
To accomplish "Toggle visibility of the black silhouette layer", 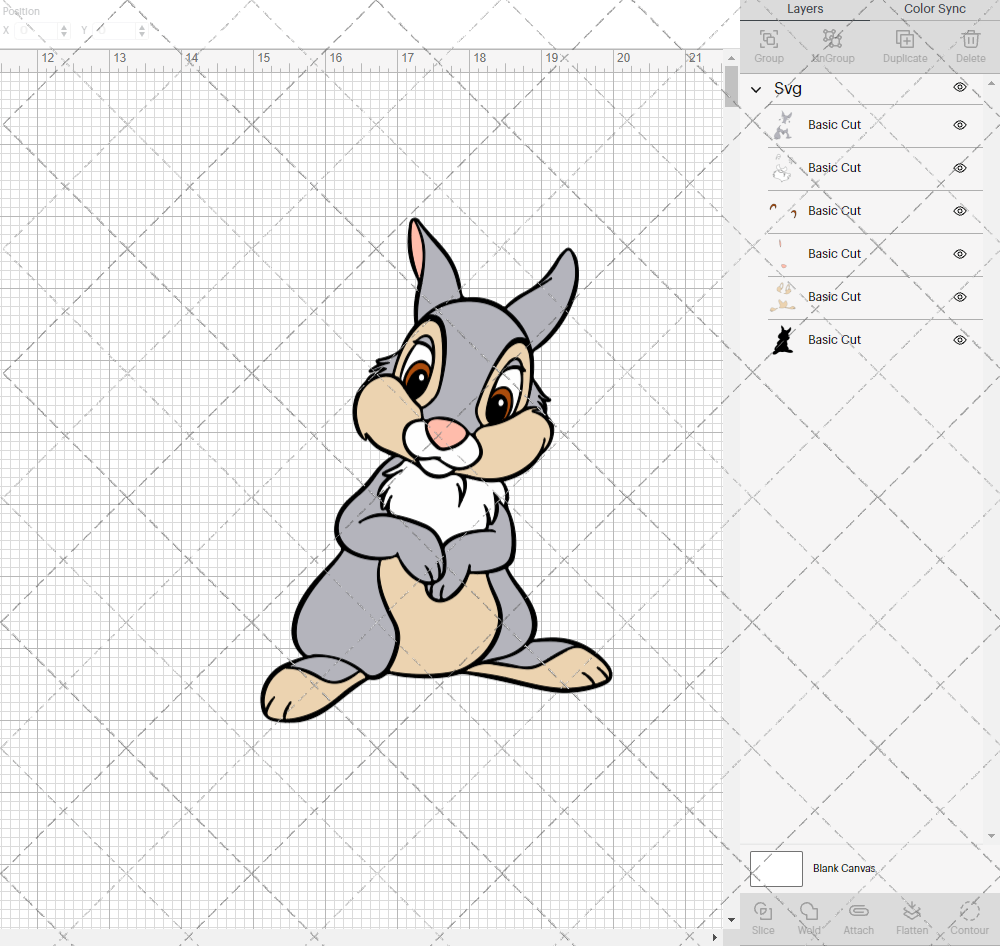I will pos(959,340).
